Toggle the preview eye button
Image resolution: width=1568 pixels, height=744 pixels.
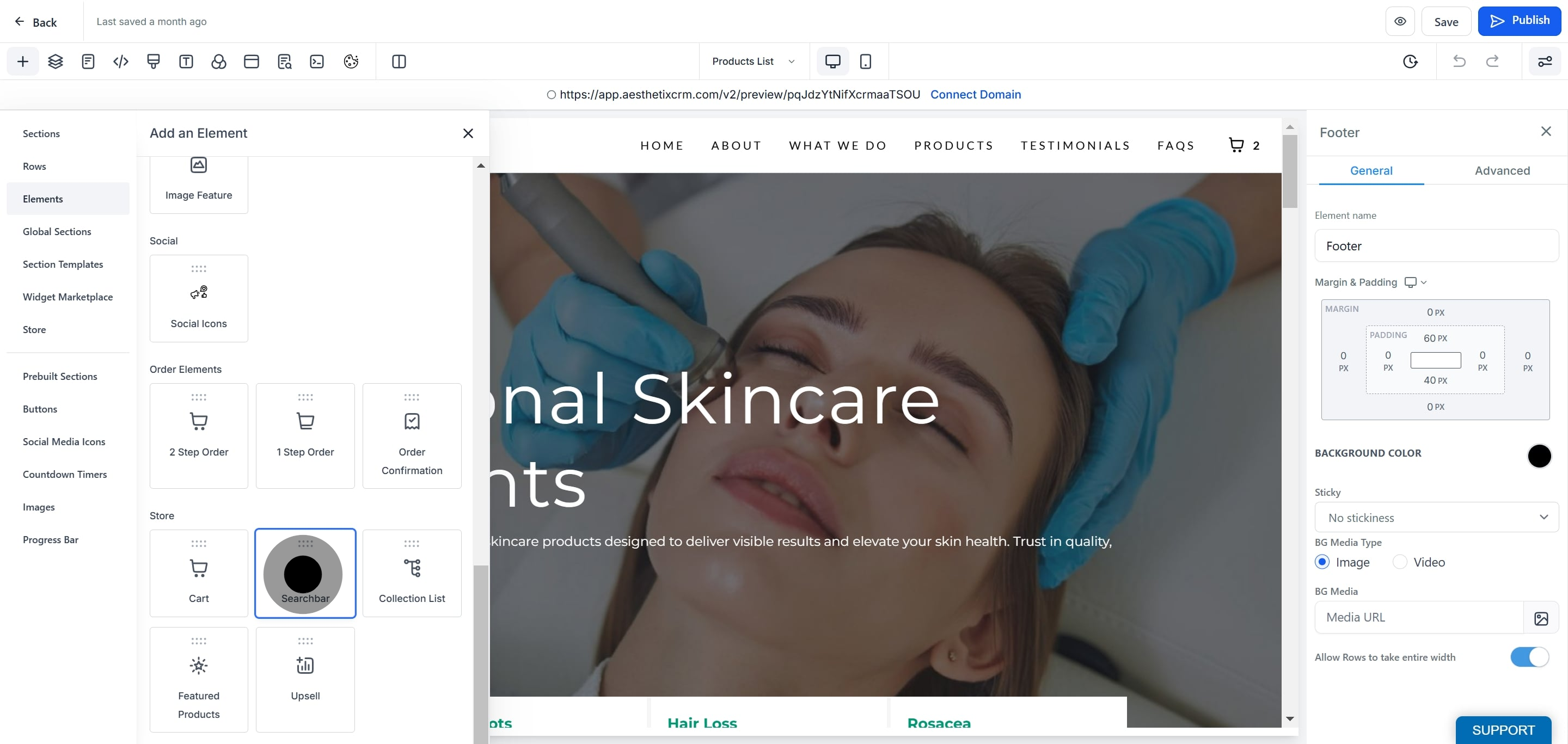click(1400, 21)
